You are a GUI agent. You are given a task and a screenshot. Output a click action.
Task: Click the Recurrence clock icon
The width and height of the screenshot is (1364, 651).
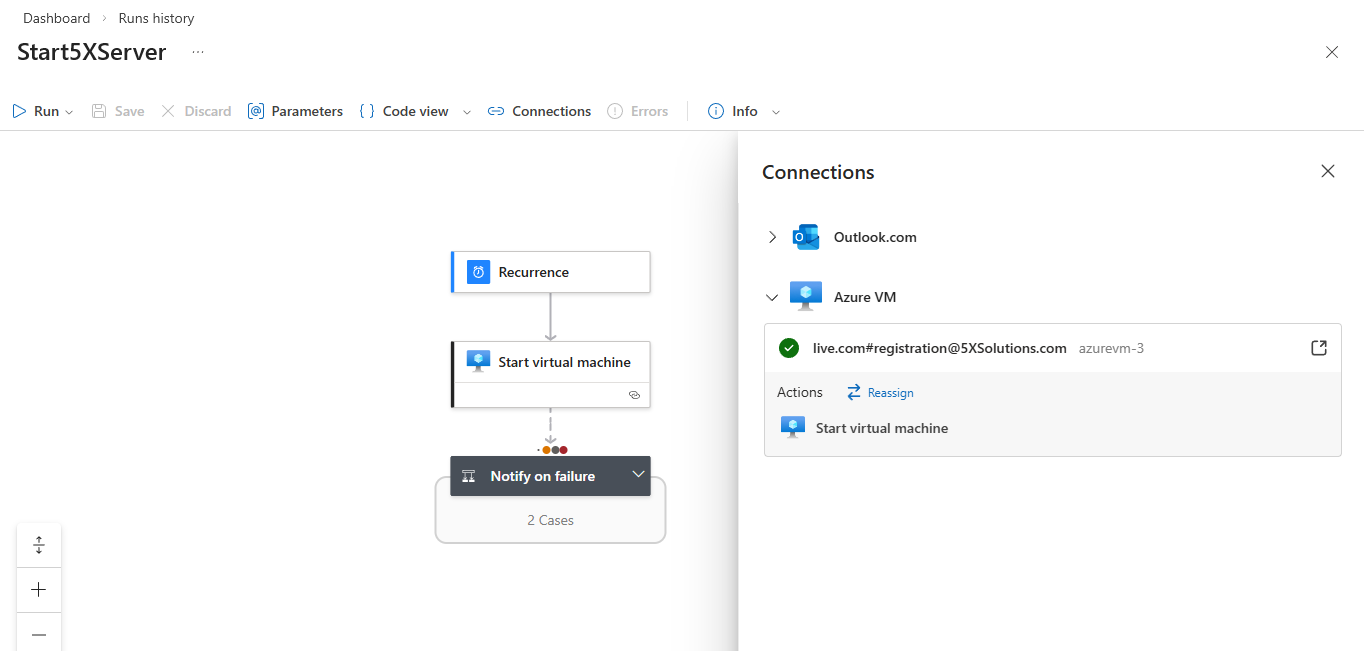tap(479, 272)
